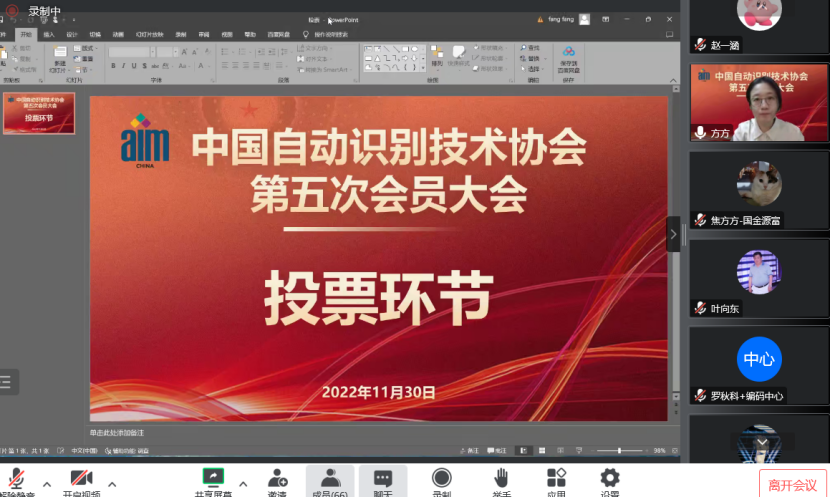The image size is (831, 498).
Task: Open 文字方向 text direction dropdown
Action: (x=315, y=48)
